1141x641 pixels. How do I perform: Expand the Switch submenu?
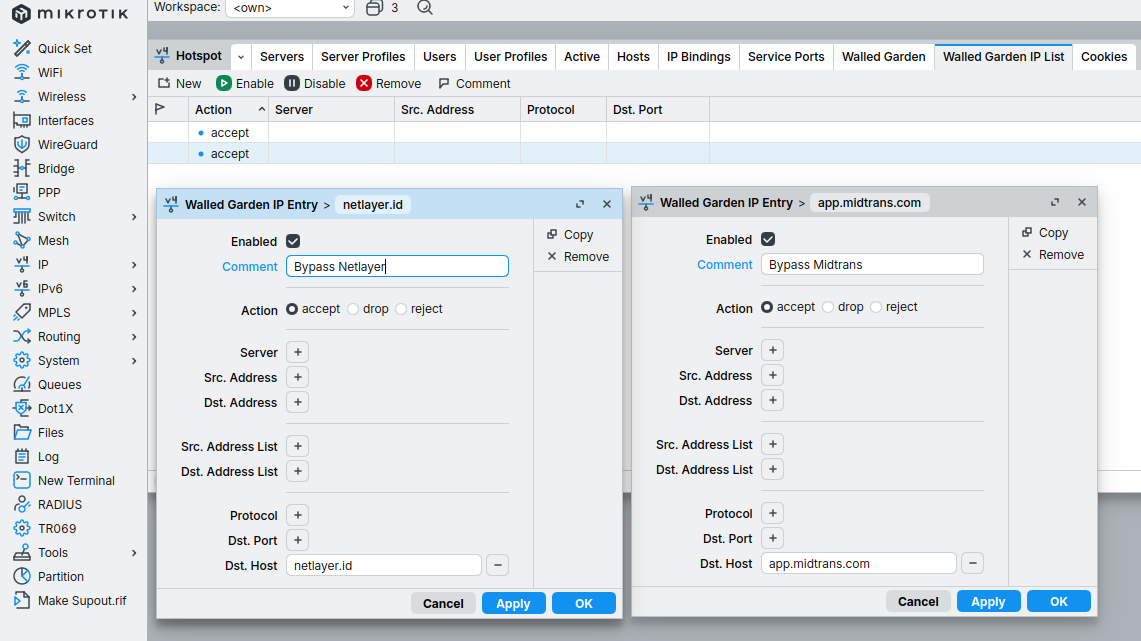pos(134,217)
